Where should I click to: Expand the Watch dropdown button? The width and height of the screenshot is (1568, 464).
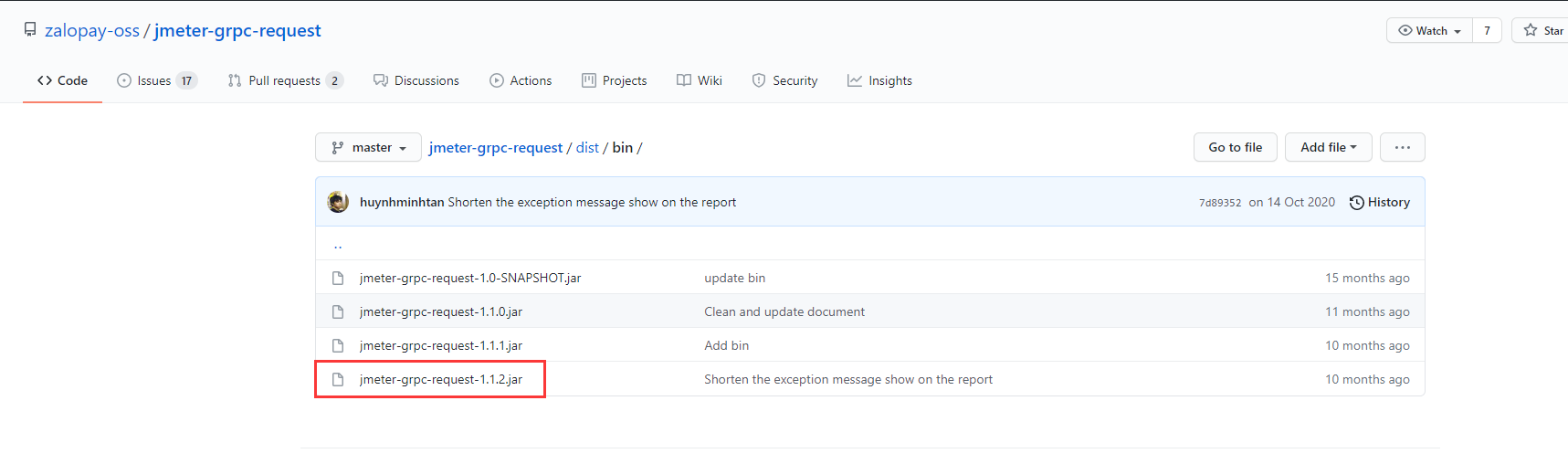pyautogui.click(x=1429, y=30)
